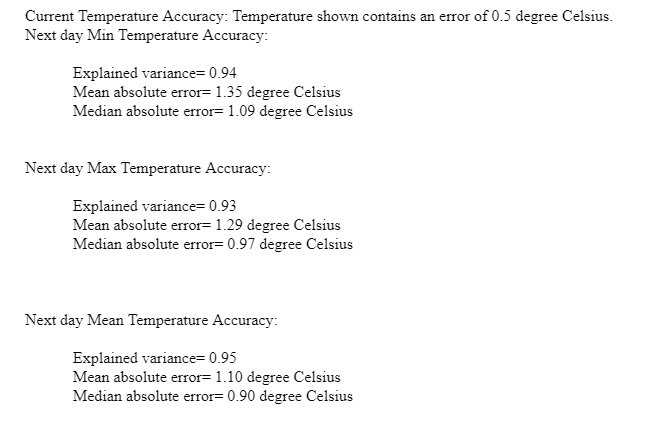Click Median absolute error= 1.09 line
Screen dimensions: 652x433
pyautogui.click(x=213, y=111)
